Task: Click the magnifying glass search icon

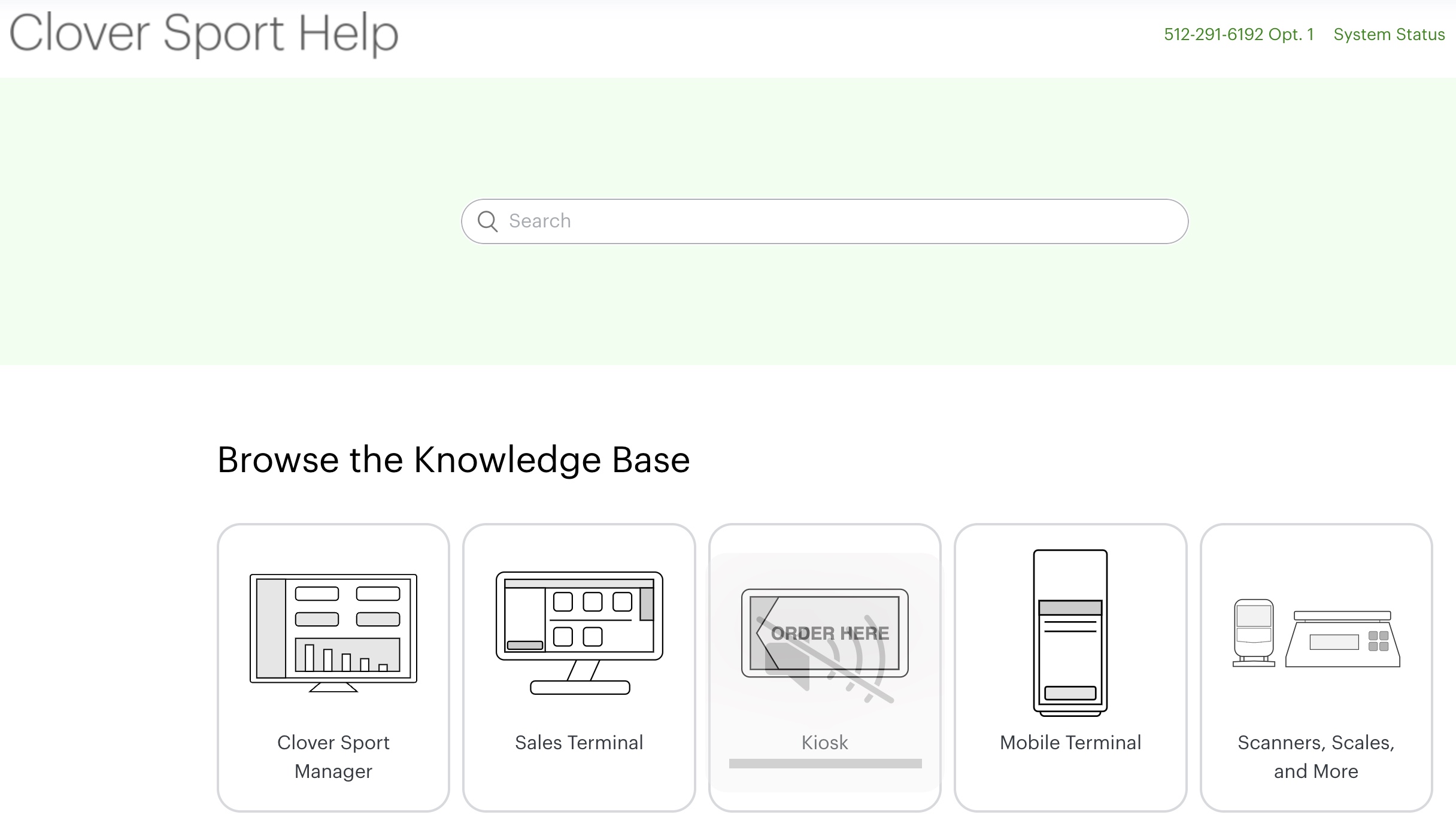Action: point(487,221)
